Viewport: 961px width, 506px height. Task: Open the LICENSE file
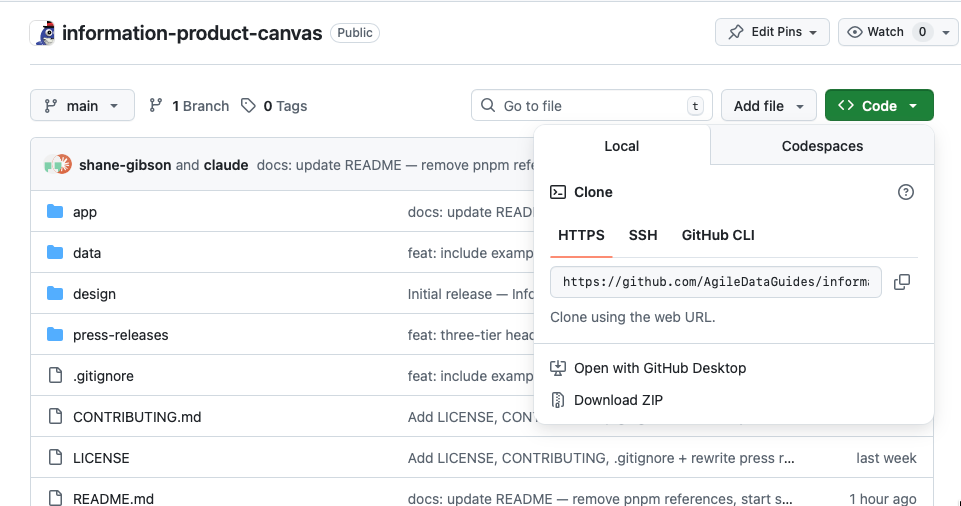coord(101,458)
